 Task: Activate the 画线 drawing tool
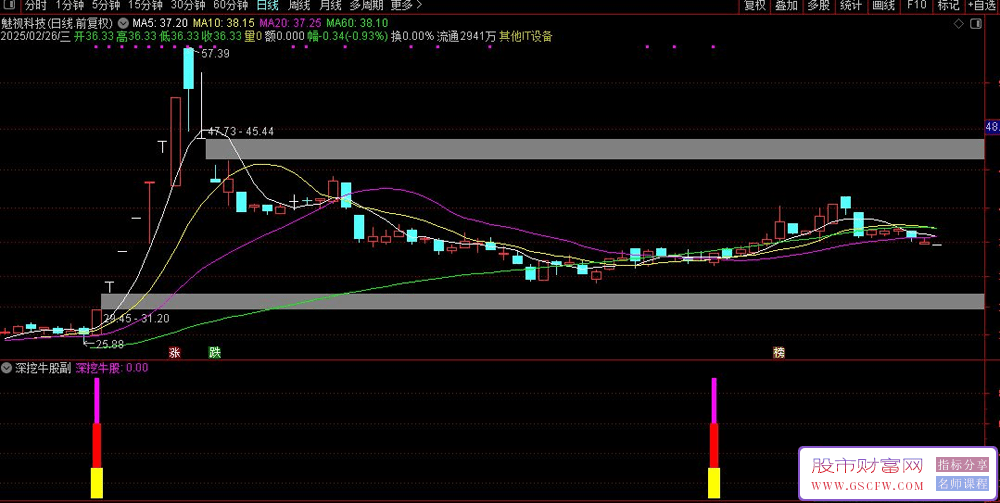883,6
